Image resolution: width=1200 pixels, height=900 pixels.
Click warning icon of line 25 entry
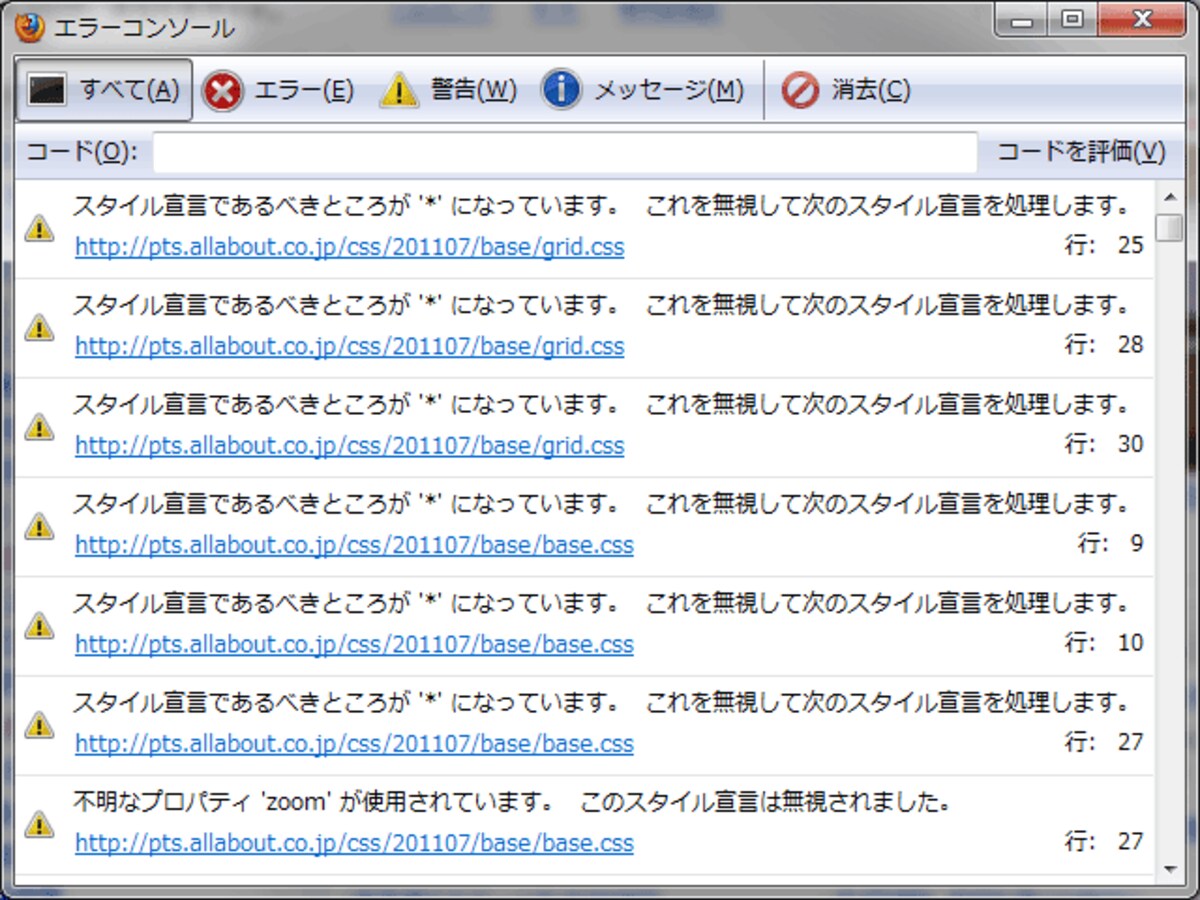coord(39,228)
